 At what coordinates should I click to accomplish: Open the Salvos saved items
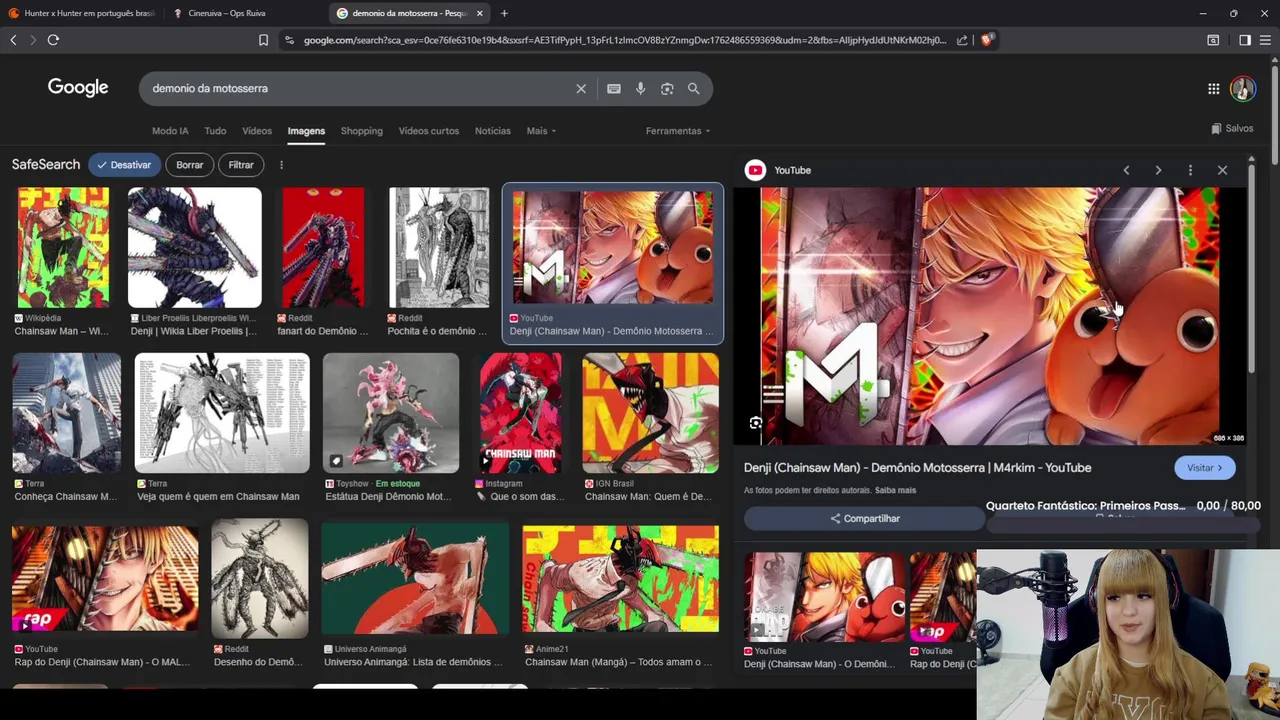point(1232,128)
